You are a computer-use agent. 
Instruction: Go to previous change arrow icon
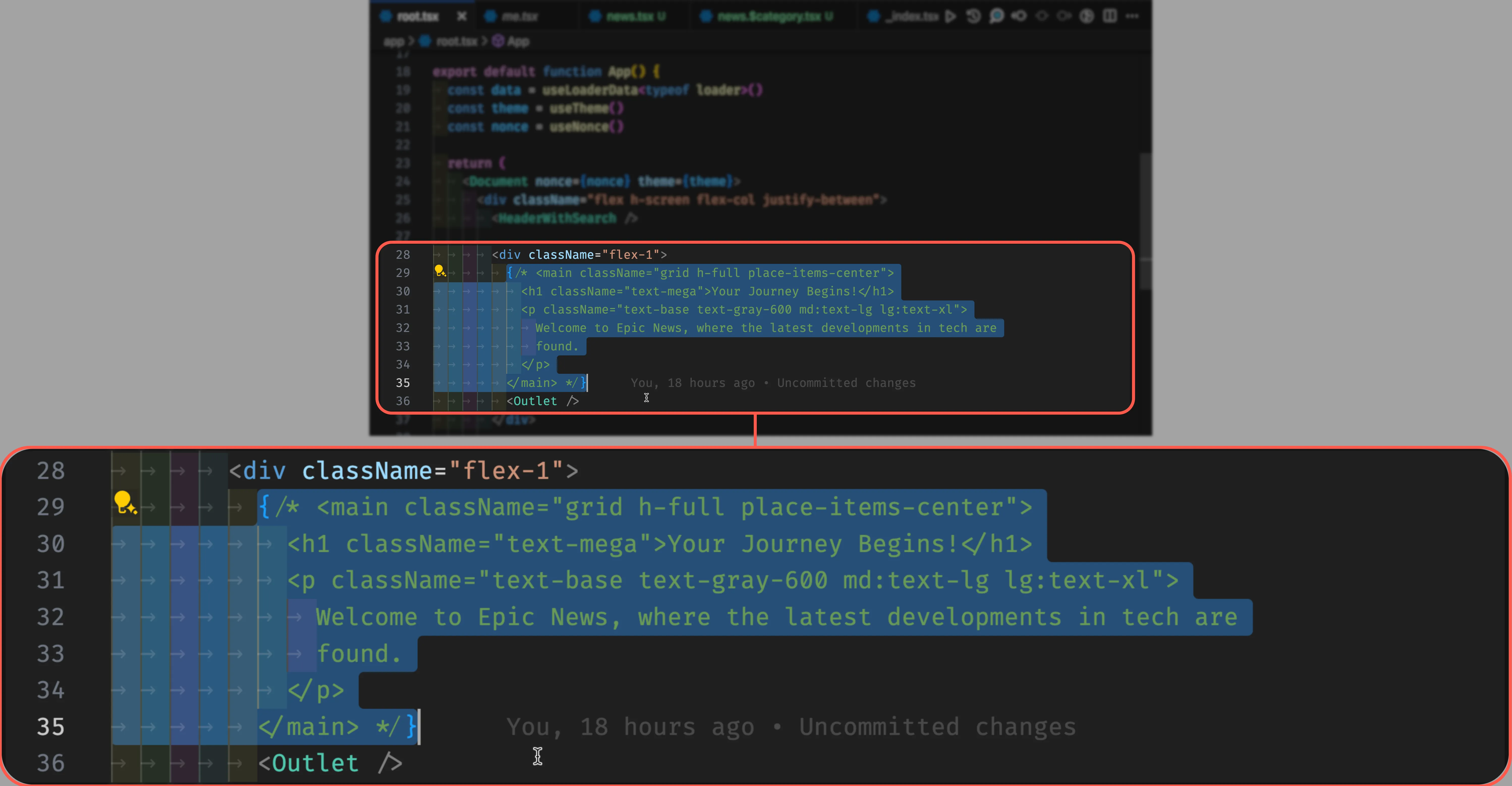[1019, 16]
